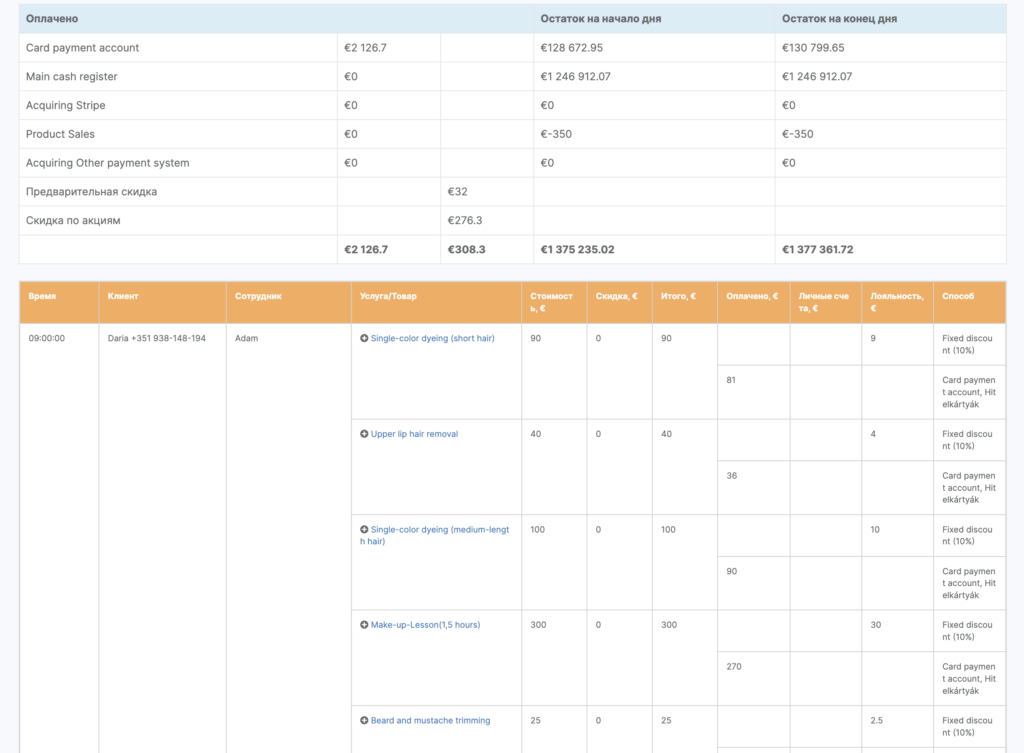Click the loyalty value 2.5
The height and width of the screenshot is (753, 1024).
(876, 720)
